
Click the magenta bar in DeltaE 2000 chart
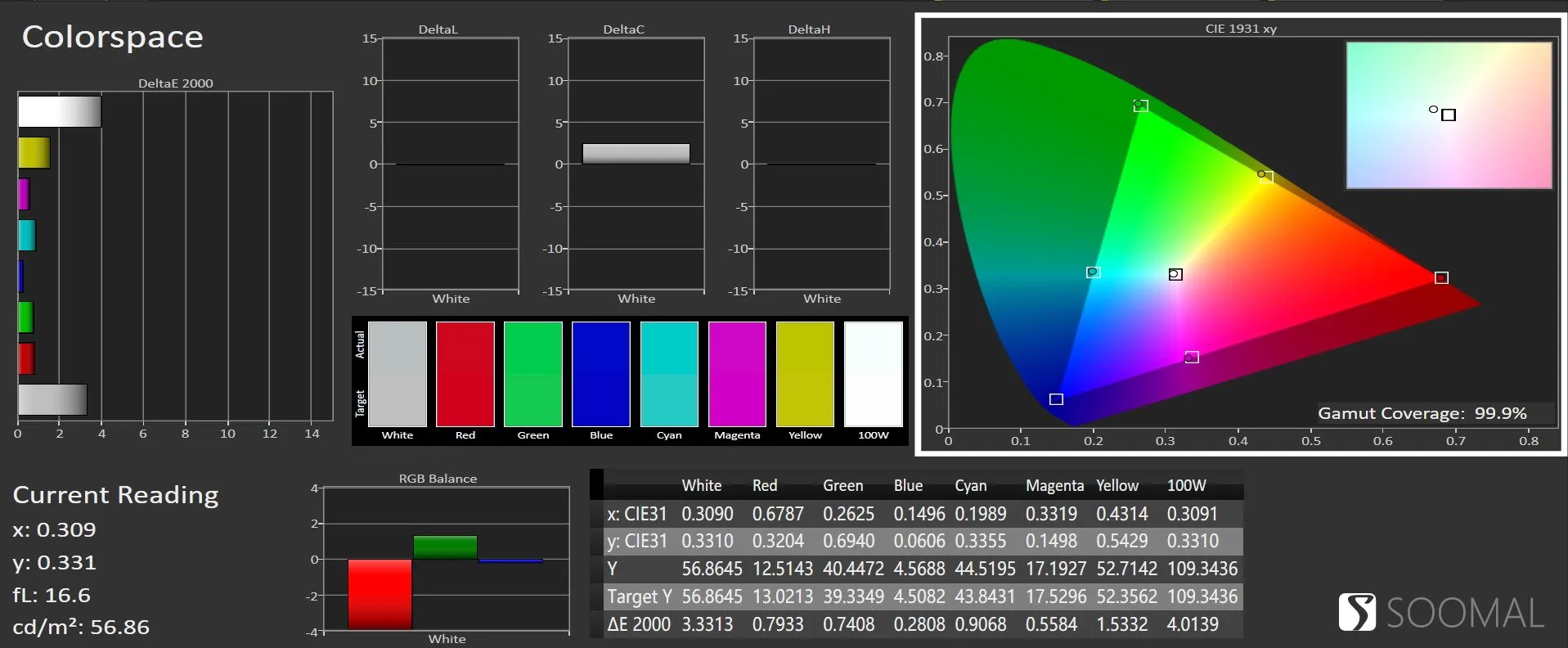tap(24, 194)
